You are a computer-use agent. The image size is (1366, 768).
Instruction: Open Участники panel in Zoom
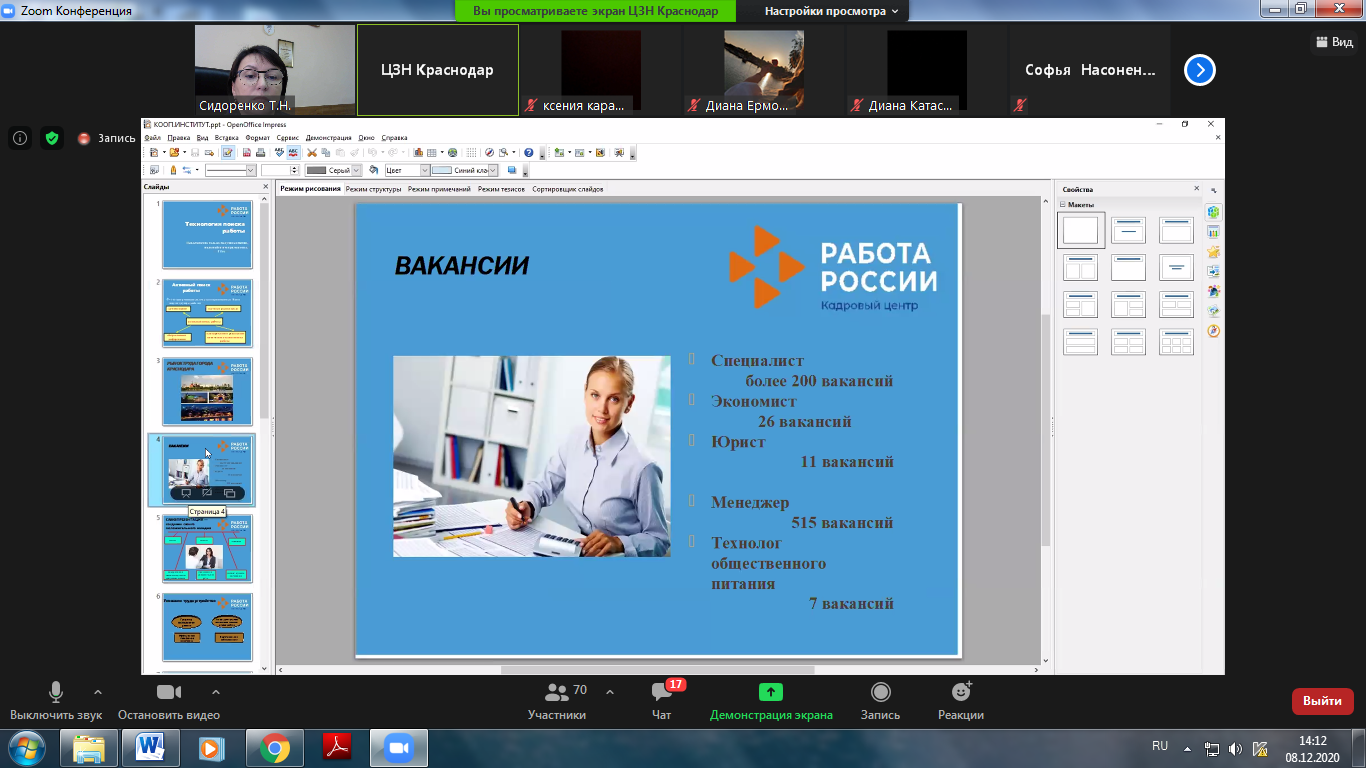[557, 701]
